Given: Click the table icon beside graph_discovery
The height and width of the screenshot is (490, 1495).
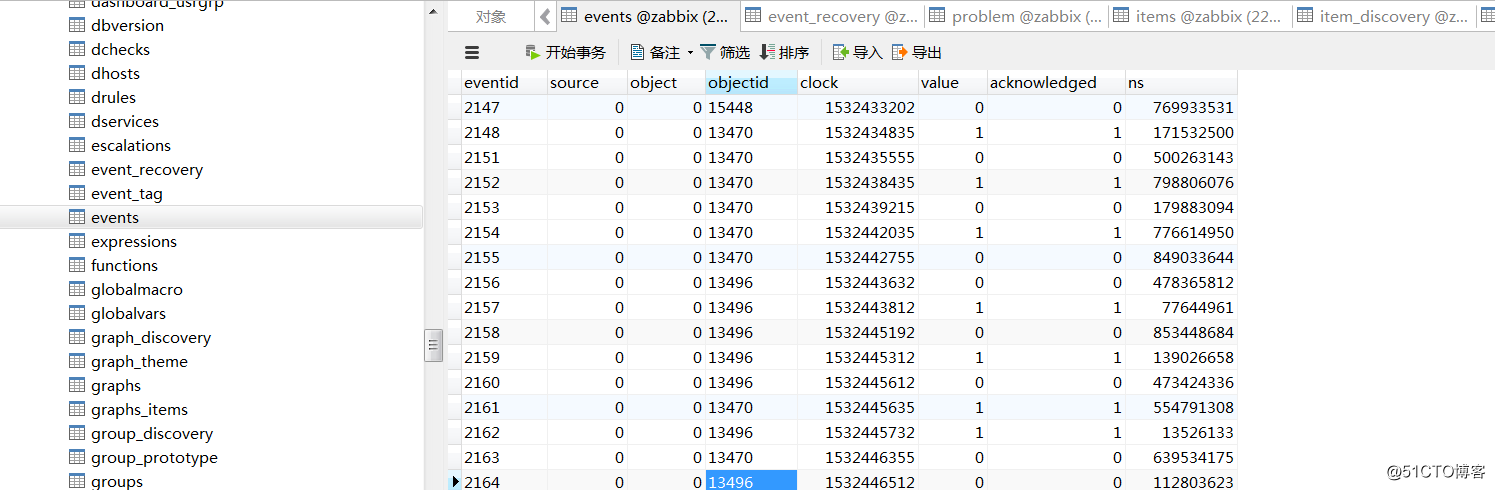Looking at the screenshot, I should [x=77, y=337].
